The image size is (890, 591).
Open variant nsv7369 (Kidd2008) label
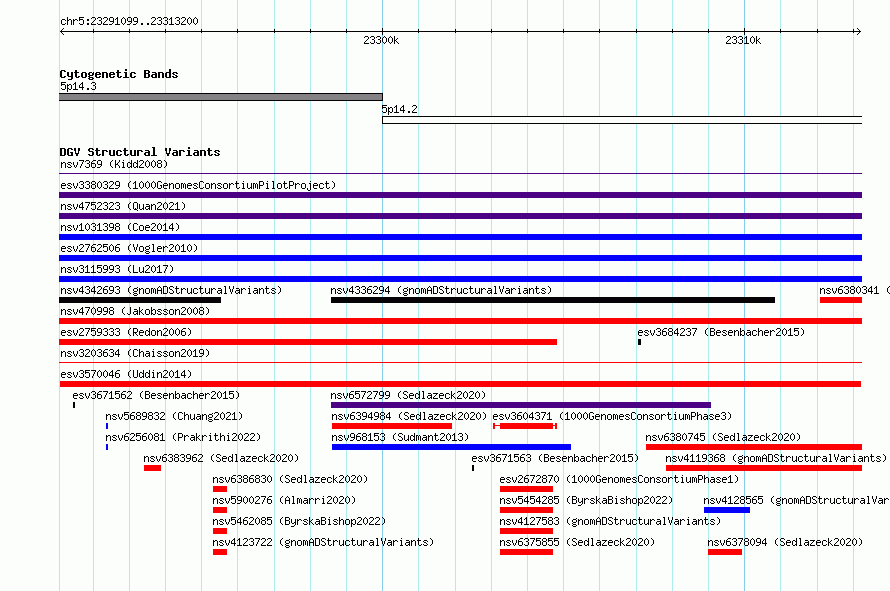point(114,165)
